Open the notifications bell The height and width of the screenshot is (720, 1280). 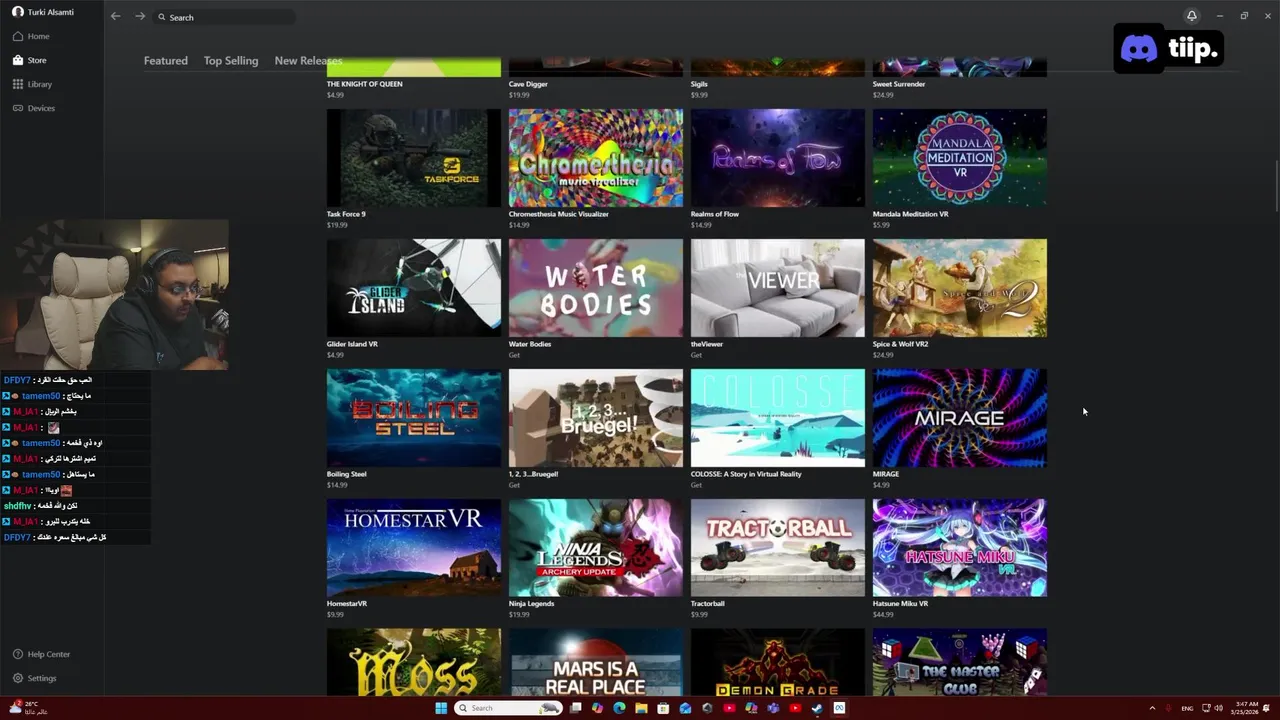1191,16
